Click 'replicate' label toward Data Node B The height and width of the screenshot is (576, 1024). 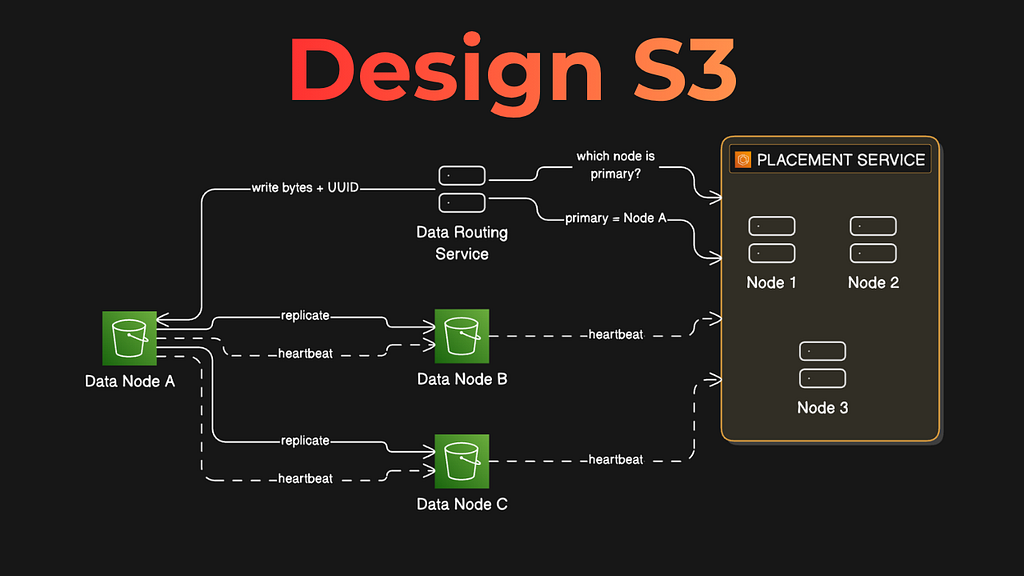[305, 316]
